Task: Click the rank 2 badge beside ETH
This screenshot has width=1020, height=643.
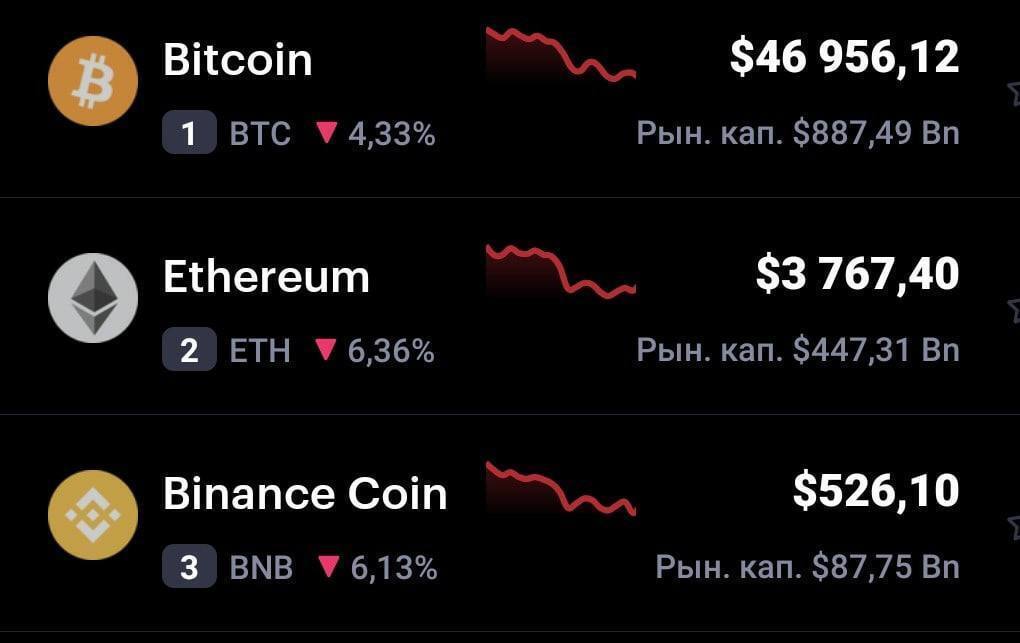Action: pos(189,351)
